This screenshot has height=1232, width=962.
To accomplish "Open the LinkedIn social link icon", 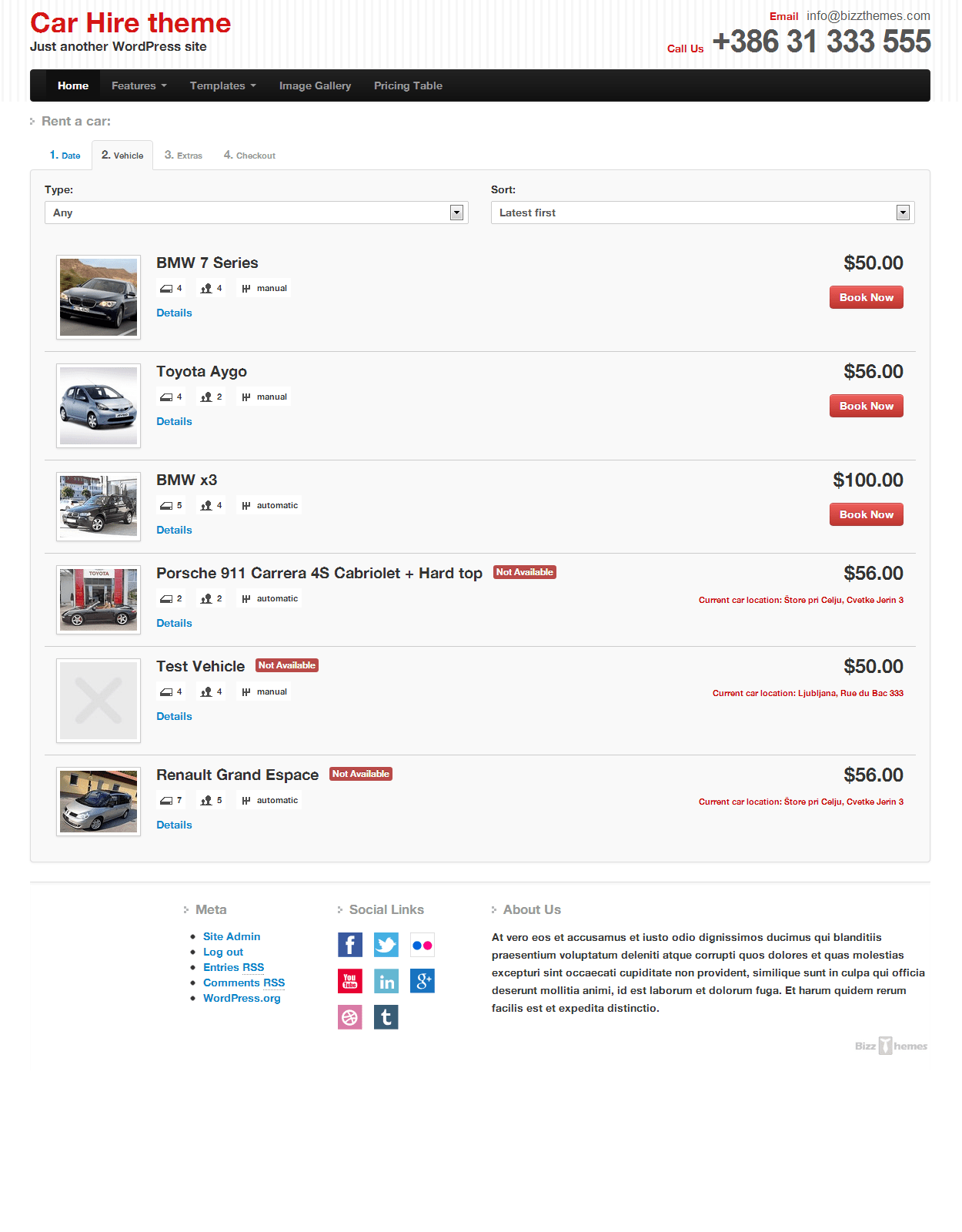I will 386,981.
